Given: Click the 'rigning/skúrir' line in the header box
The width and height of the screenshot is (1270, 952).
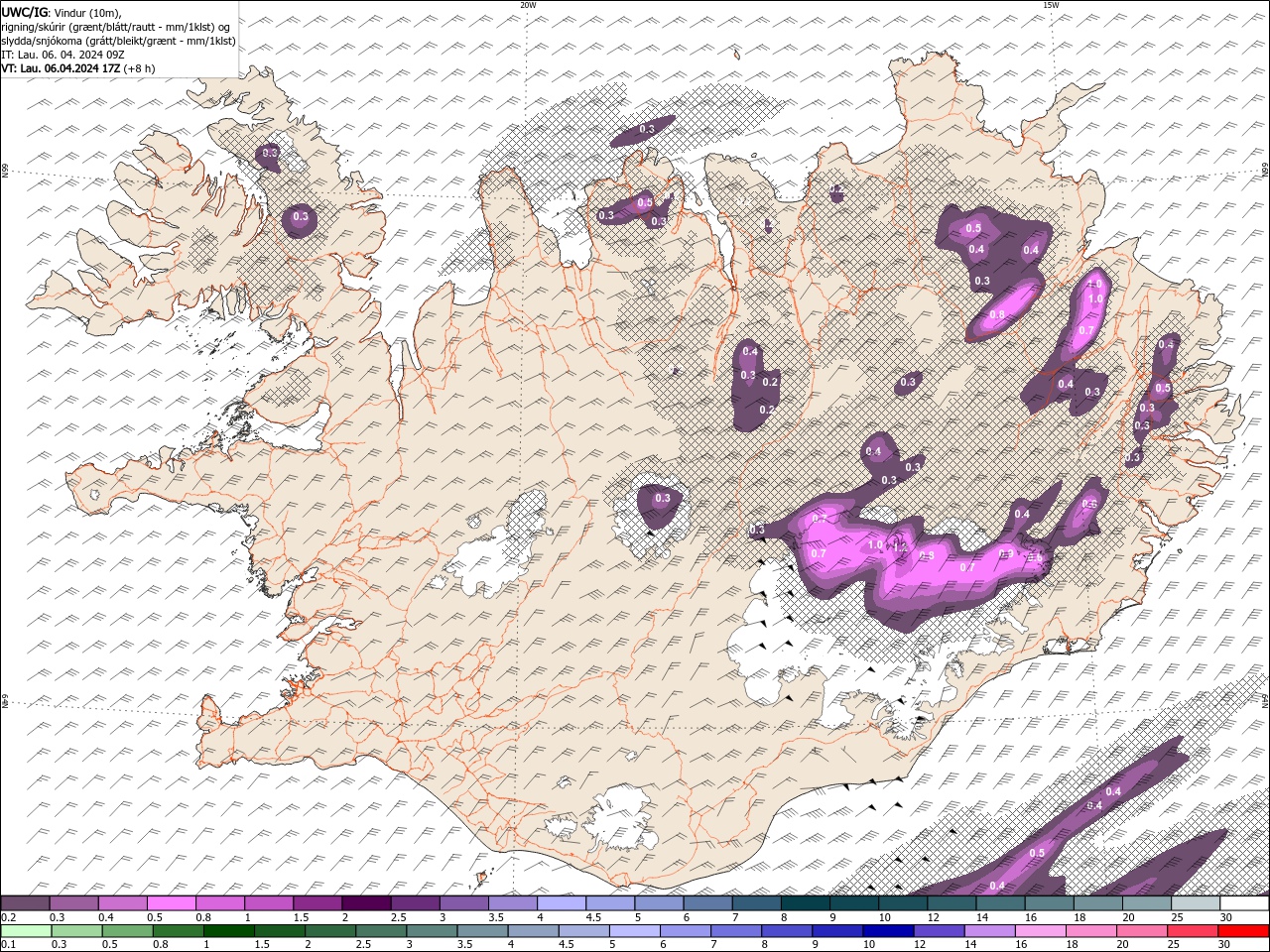Looking at the screenshot, I should click(116, 27).
